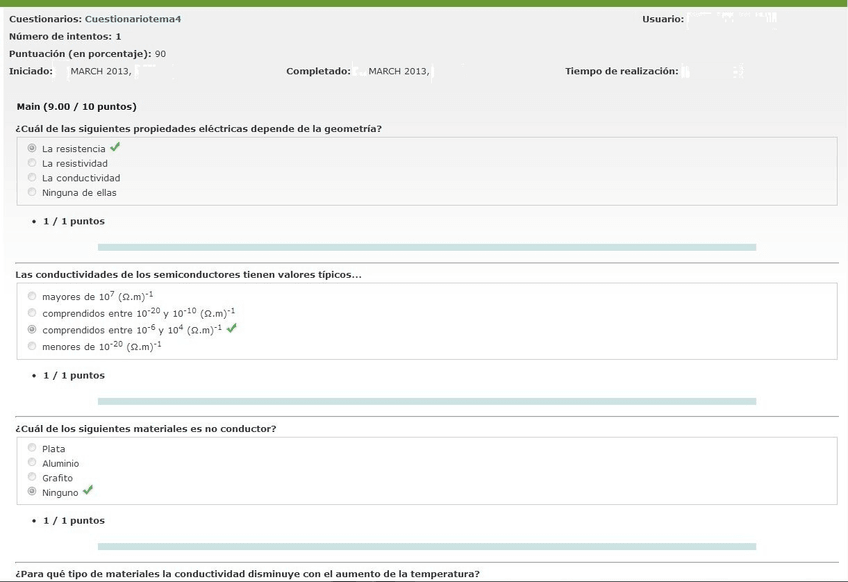Click the 'Main (9.00 / 10 puntos)' heading
Viewport: 848px width, 582px height.
(77, 106)
